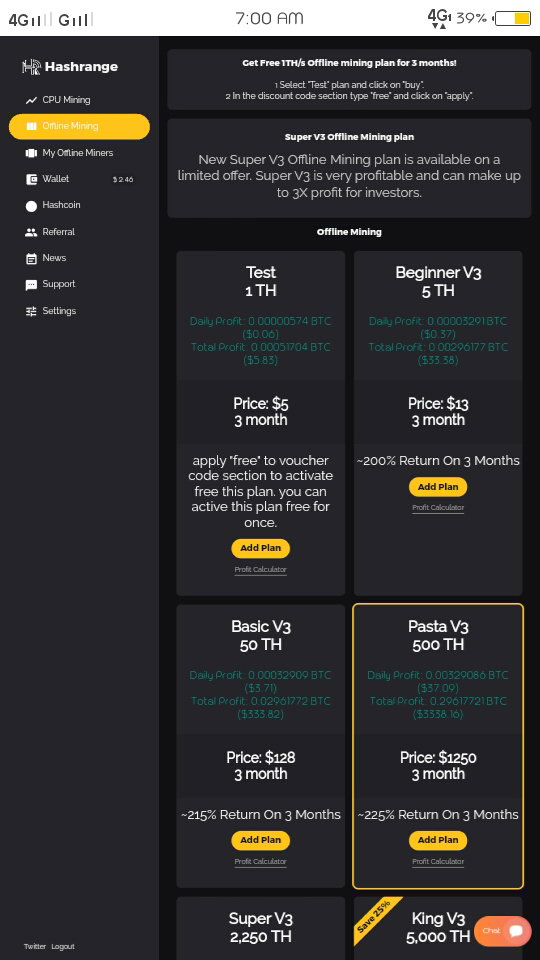Add the Beginner V3 plan
The image size is (540, 960).
tap(438, 487)
